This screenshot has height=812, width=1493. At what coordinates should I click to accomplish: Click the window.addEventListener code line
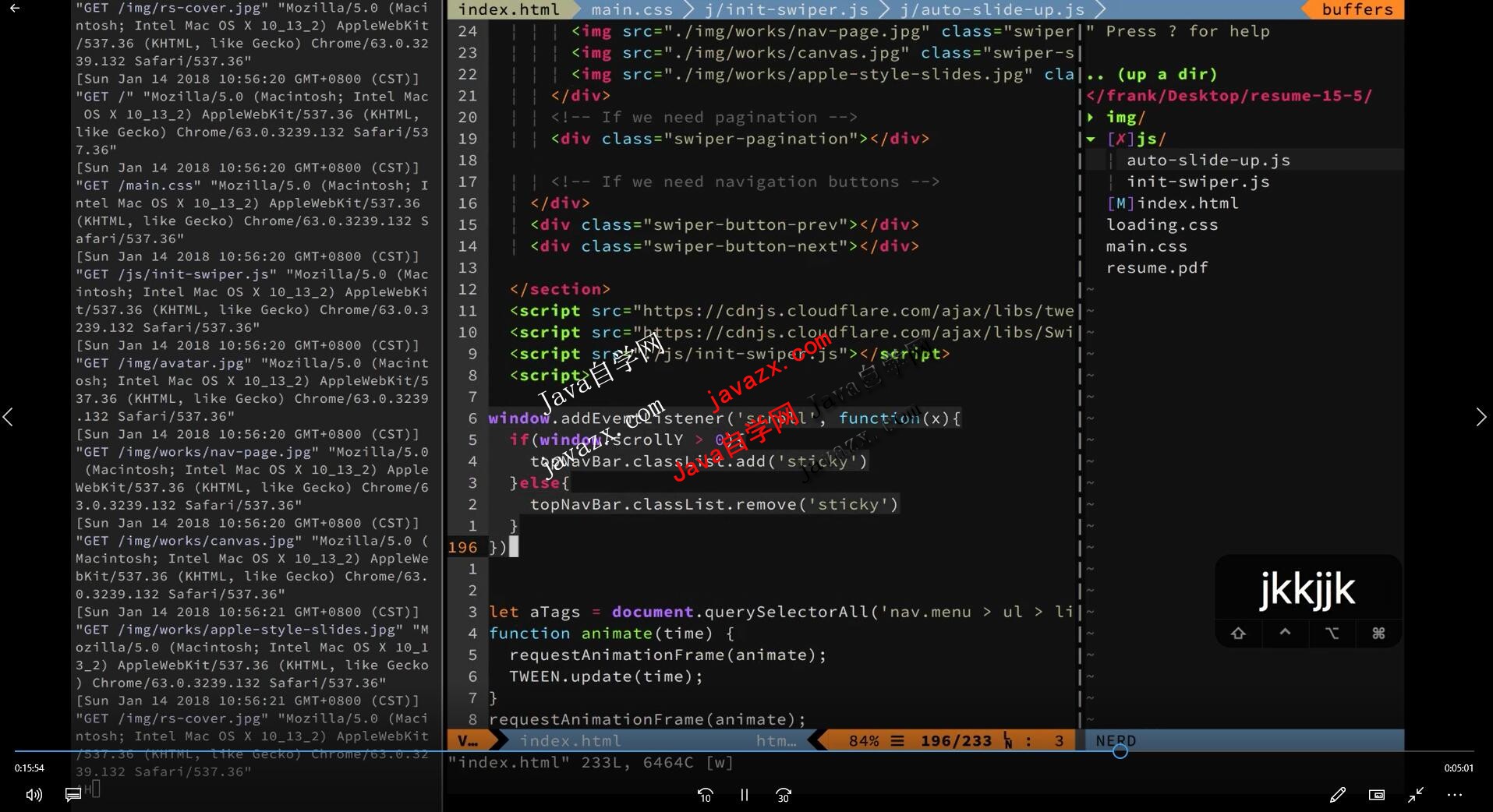pos(724,418)
